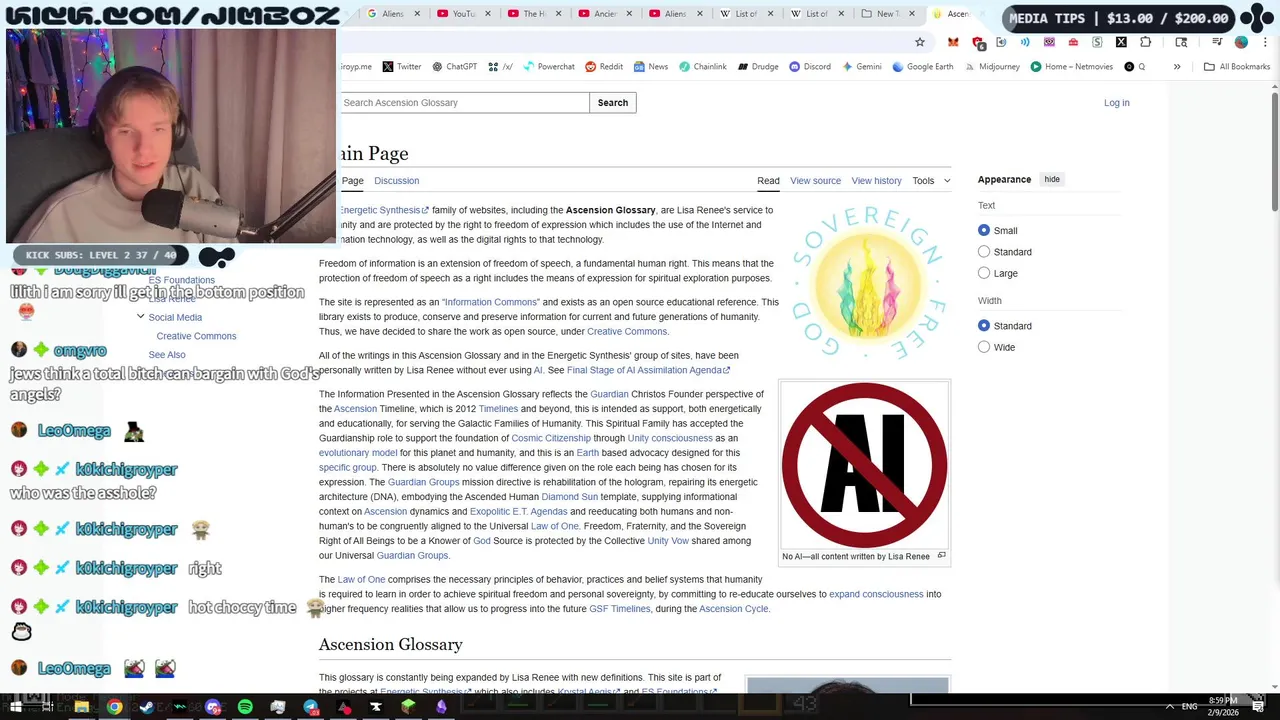This screenshot has height=720, width=1280.
Task: Click the Search button
Action: (613, 103)
